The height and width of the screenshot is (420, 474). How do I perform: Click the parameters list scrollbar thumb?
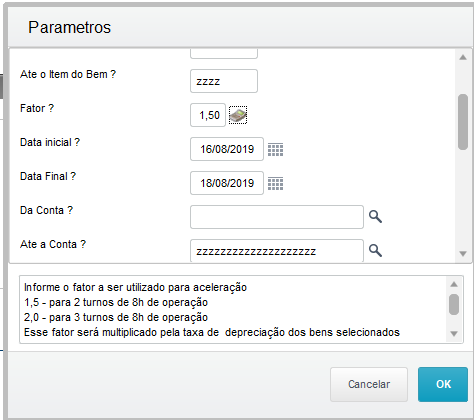[463, 122]
